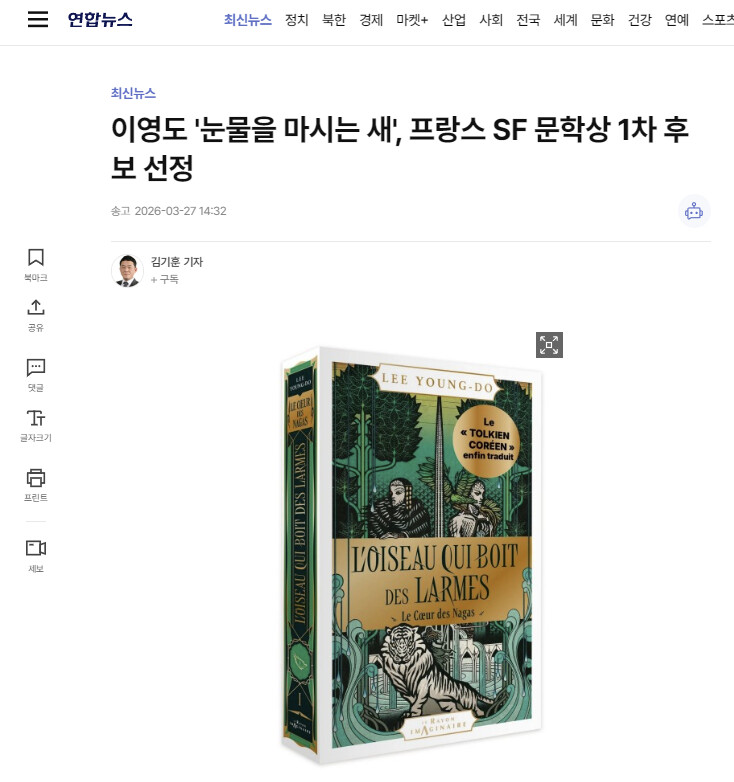734x782 pixels.
Task: Open the hamburger menu icon
Action: click(x=38, y=19)
